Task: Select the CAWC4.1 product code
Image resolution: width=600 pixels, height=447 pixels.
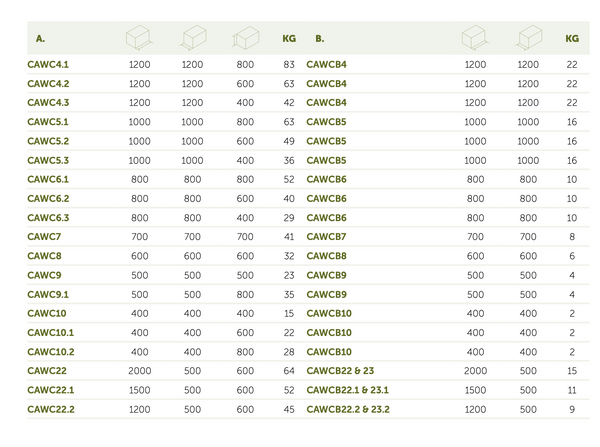Action: pos(48,64)
